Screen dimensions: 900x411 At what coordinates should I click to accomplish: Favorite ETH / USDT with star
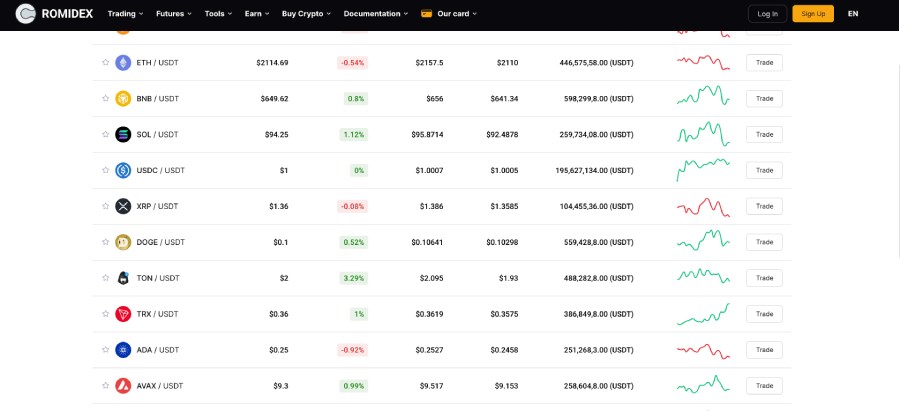[106, 63]
